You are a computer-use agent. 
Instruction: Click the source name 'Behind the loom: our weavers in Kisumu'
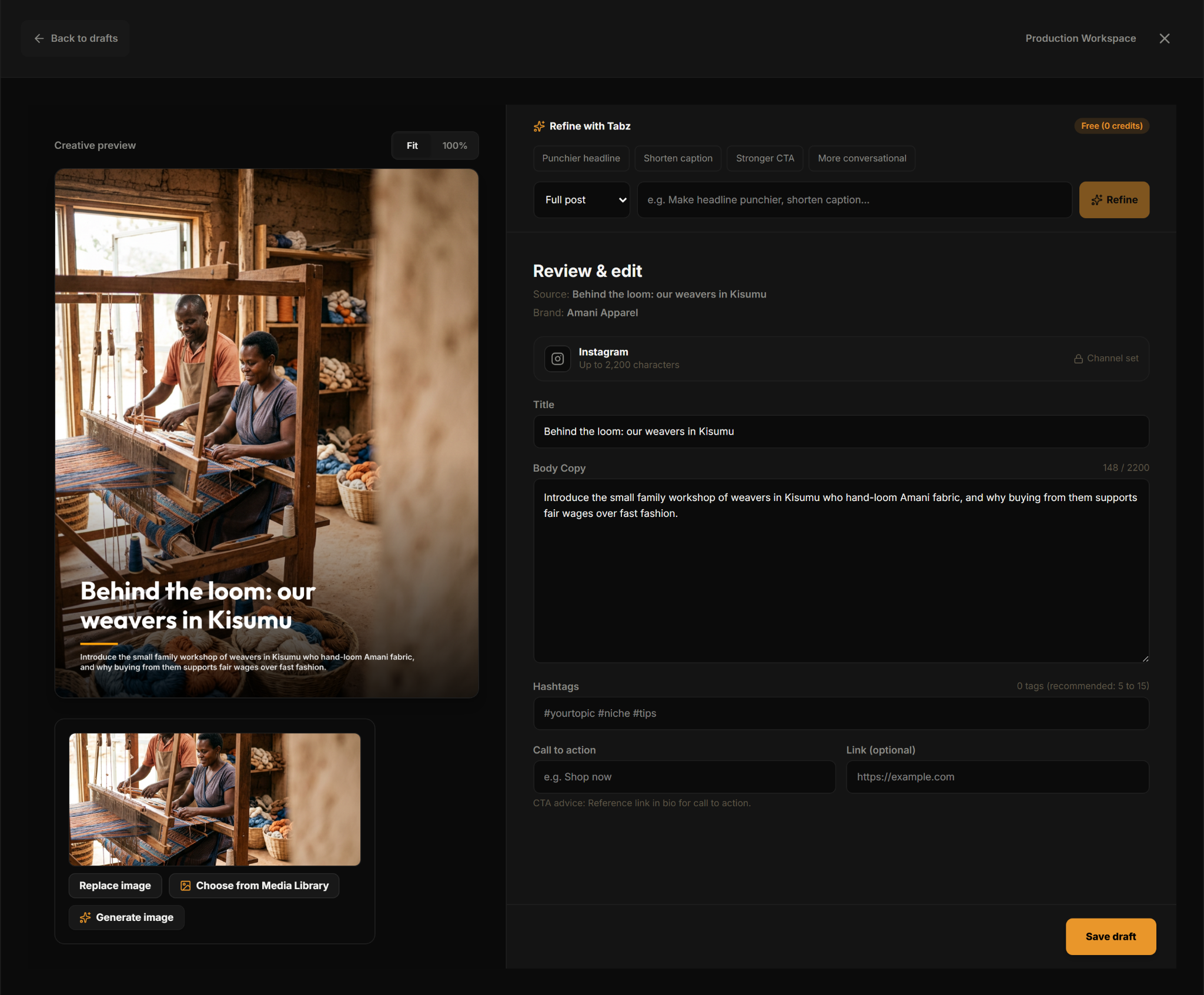click(x=669, y=294)
